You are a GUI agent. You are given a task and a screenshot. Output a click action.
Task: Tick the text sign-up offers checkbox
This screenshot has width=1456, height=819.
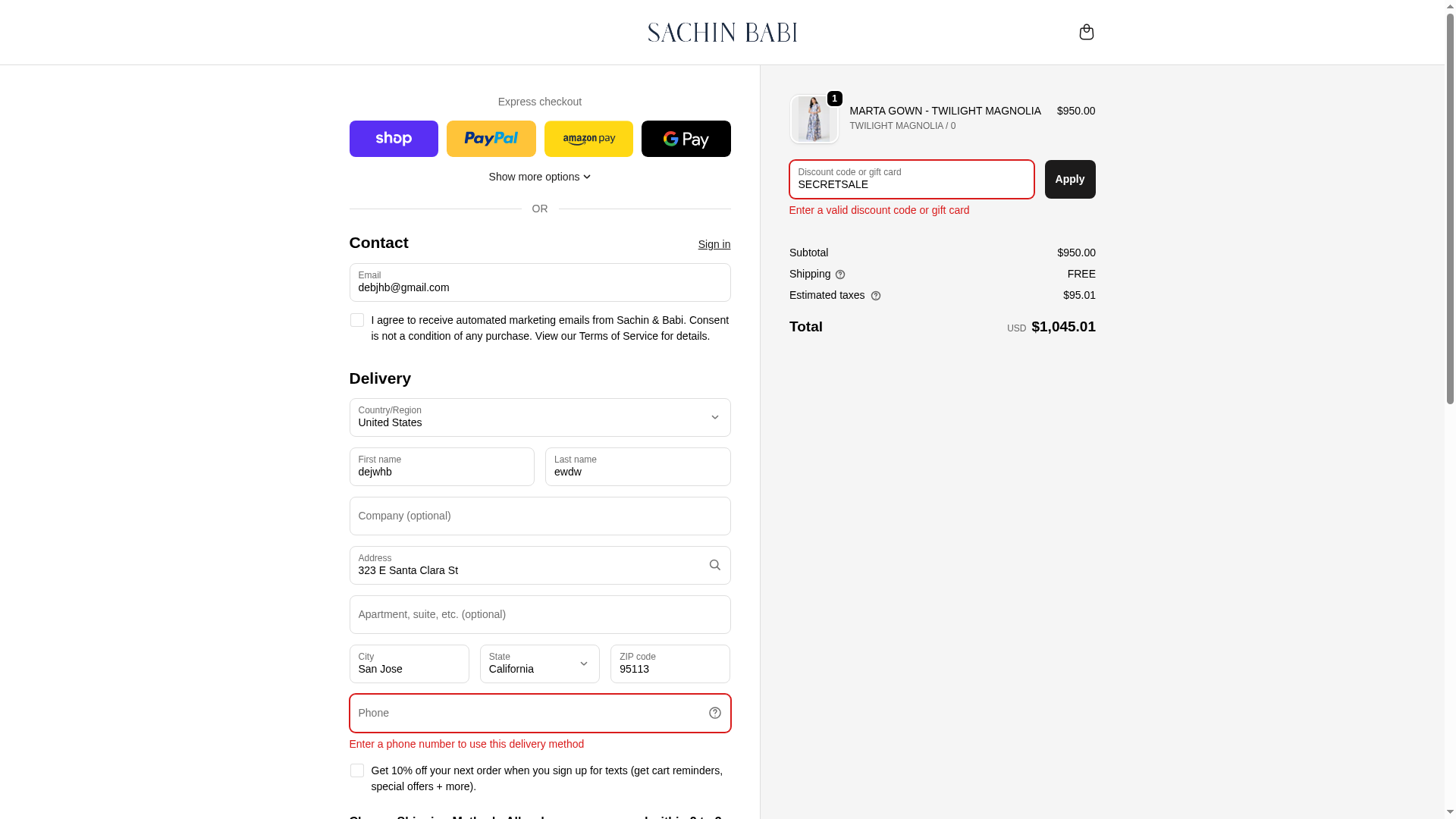point(356,770)
